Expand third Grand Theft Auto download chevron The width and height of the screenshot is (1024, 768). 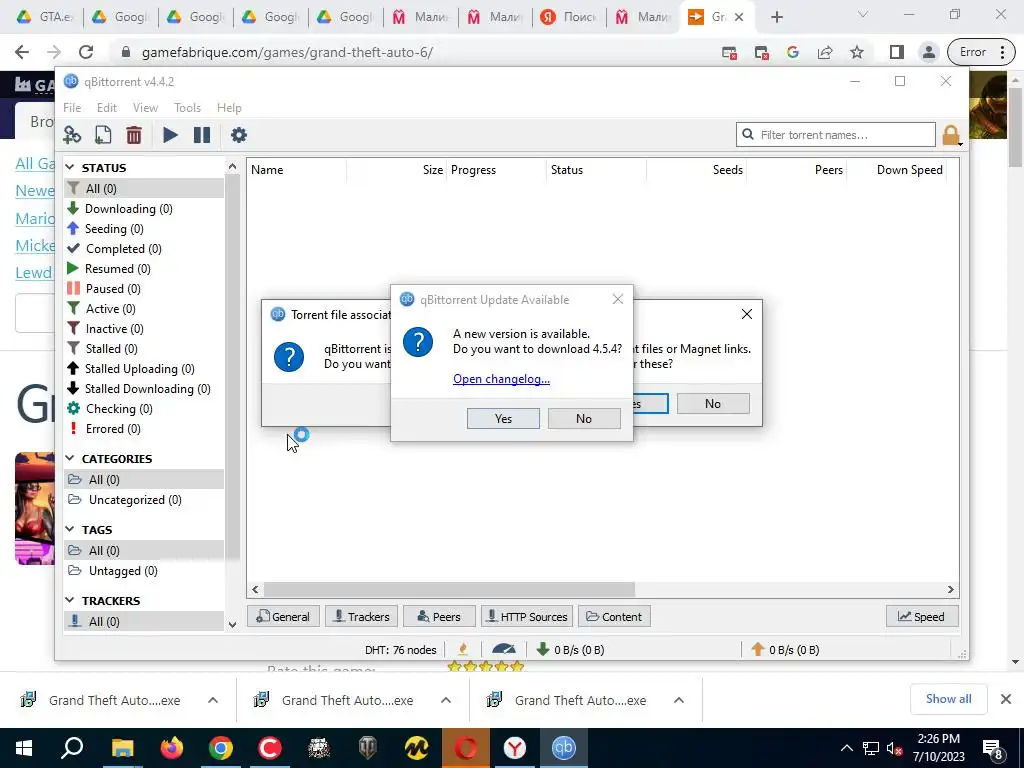click(679, 700)
